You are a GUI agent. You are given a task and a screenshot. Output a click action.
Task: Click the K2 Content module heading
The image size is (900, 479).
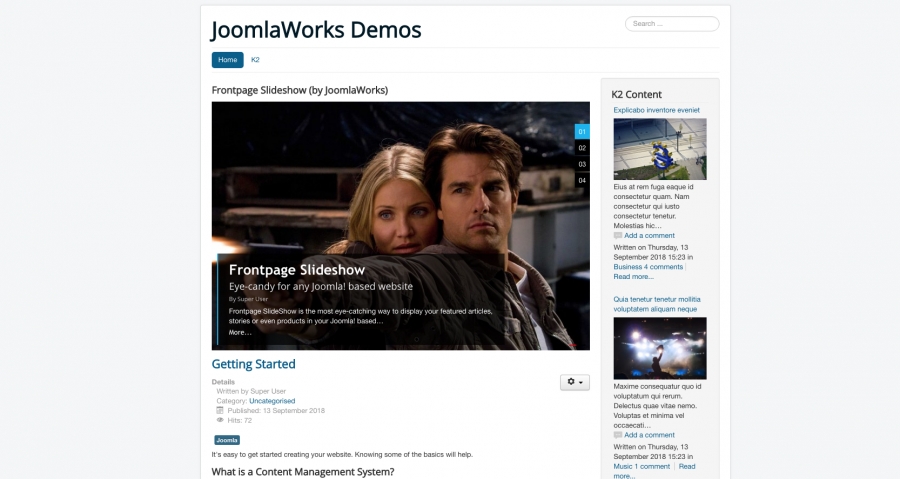[637, 95]
